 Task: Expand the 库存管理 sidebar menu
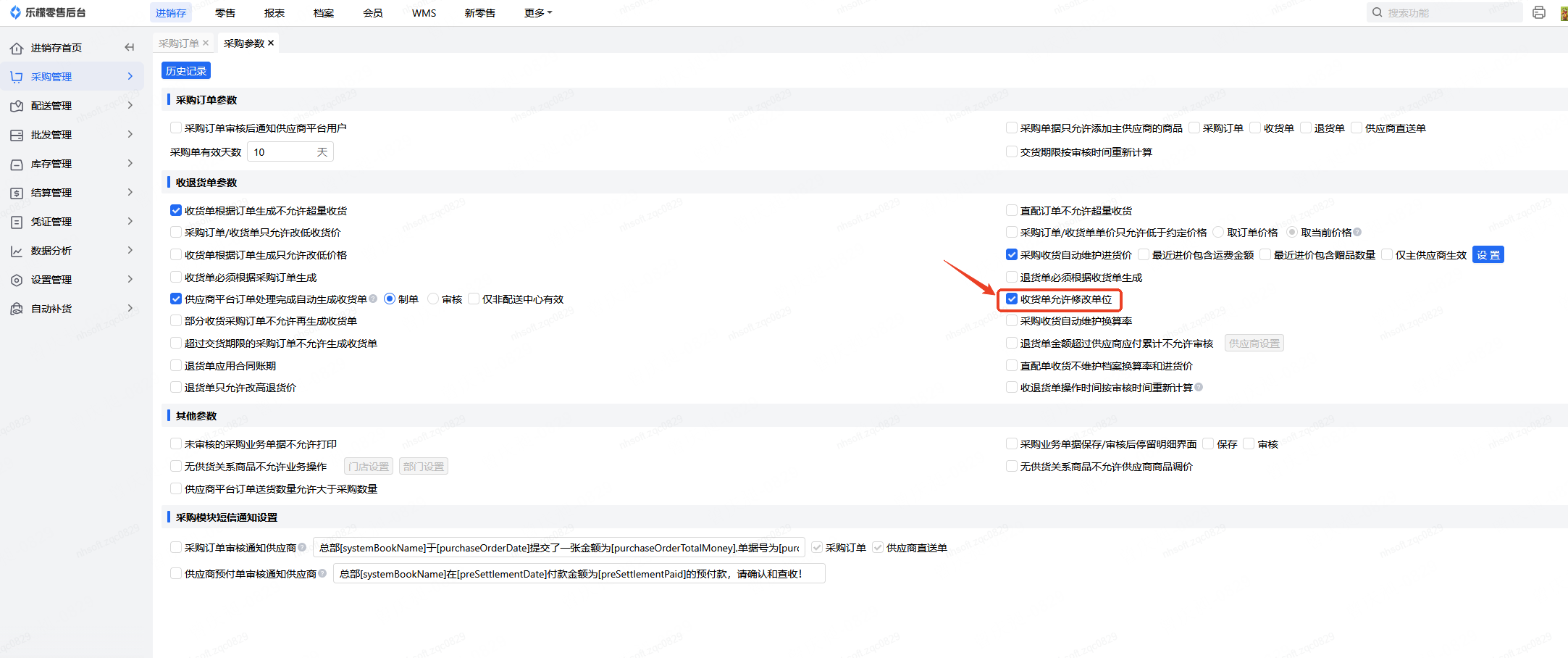130,163
